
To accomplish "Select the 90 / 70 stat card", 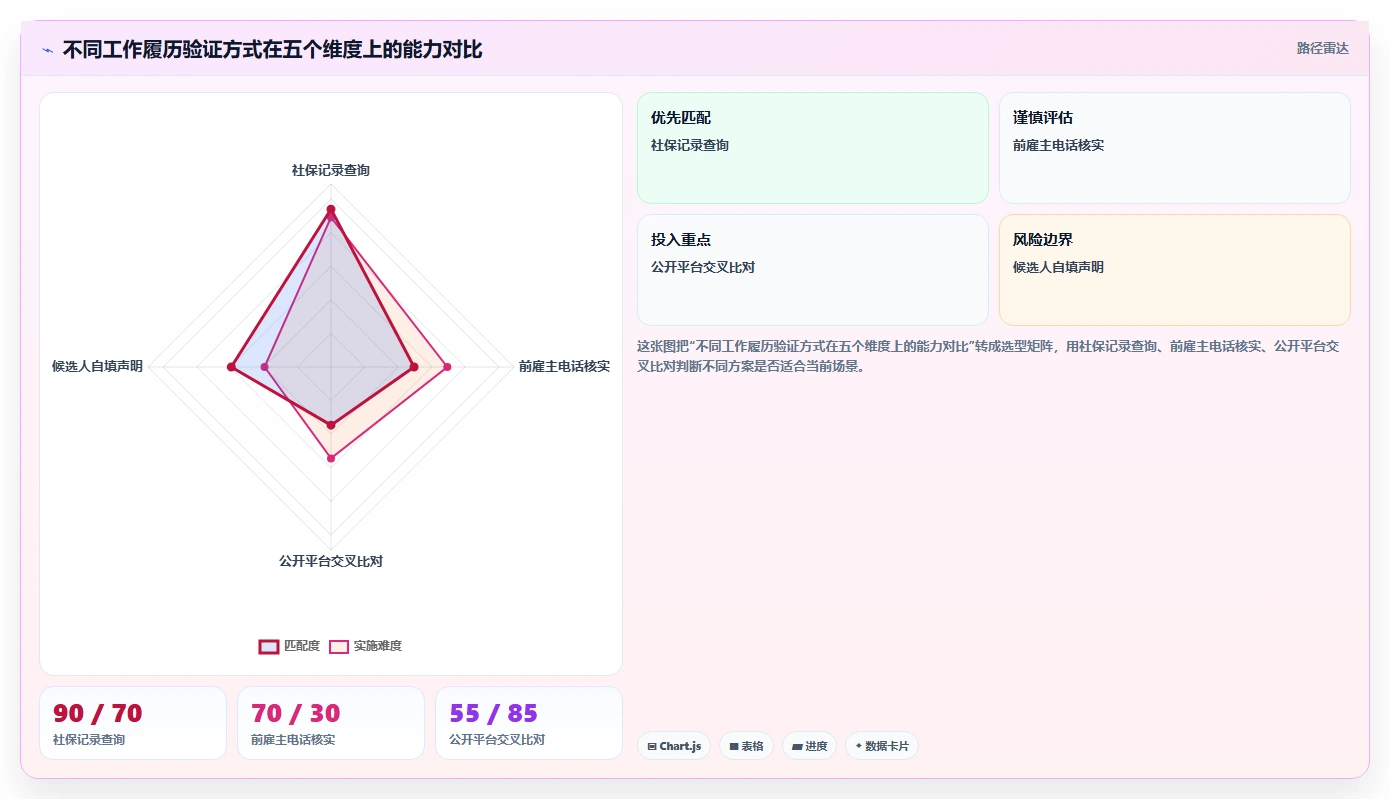I will [x=133, y=723].
